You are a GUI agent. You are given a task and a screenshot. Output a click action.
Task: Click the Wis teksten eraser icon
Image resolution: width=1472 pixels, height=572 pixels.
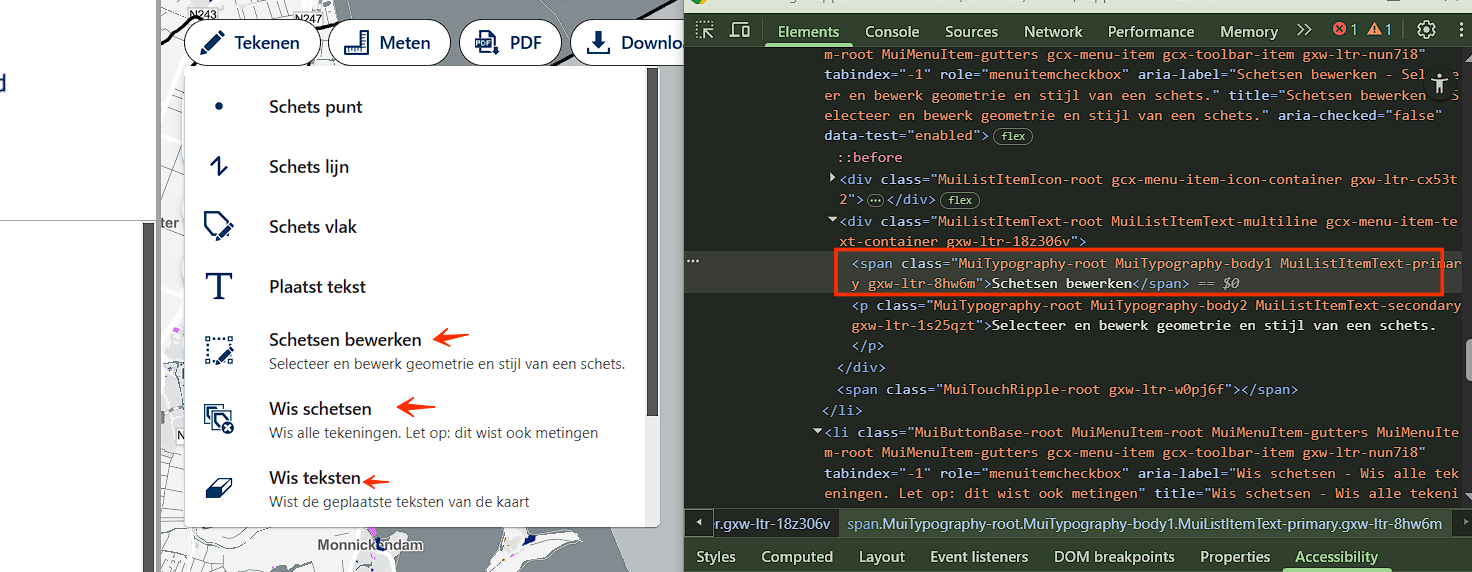219,487
